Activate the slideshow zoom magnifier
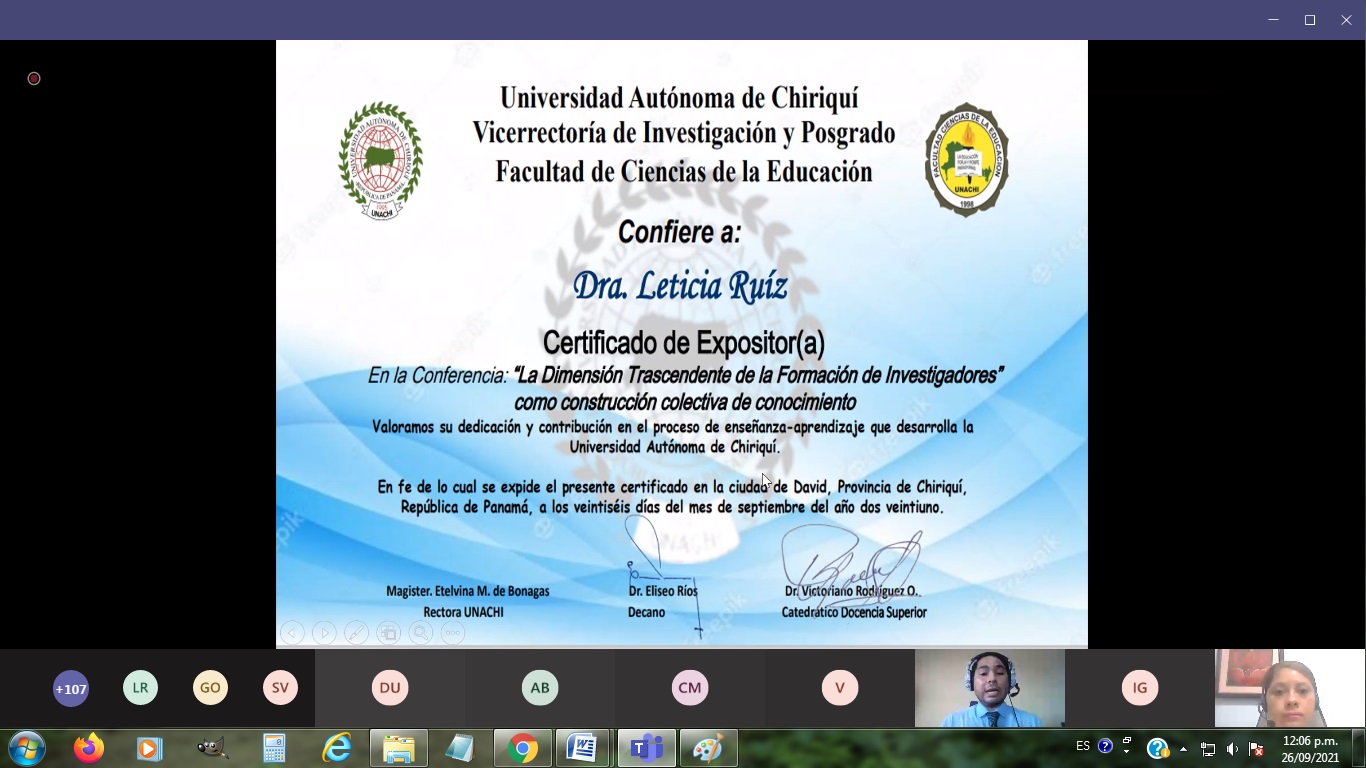Screen dimensions: 1366x768 [421, 632]
